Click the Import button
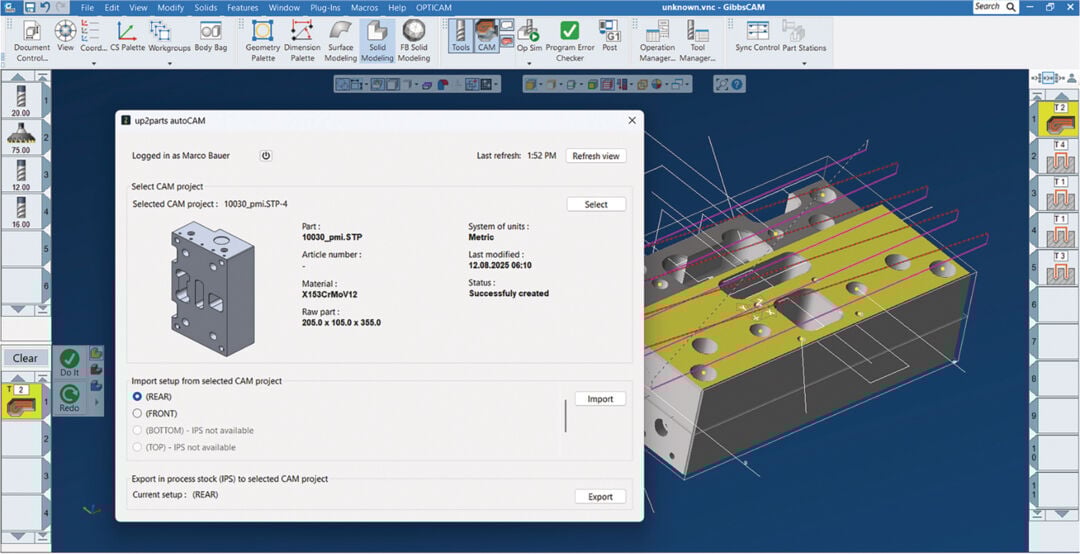Viewport: 1080px width, 554px height. point(600,399)
